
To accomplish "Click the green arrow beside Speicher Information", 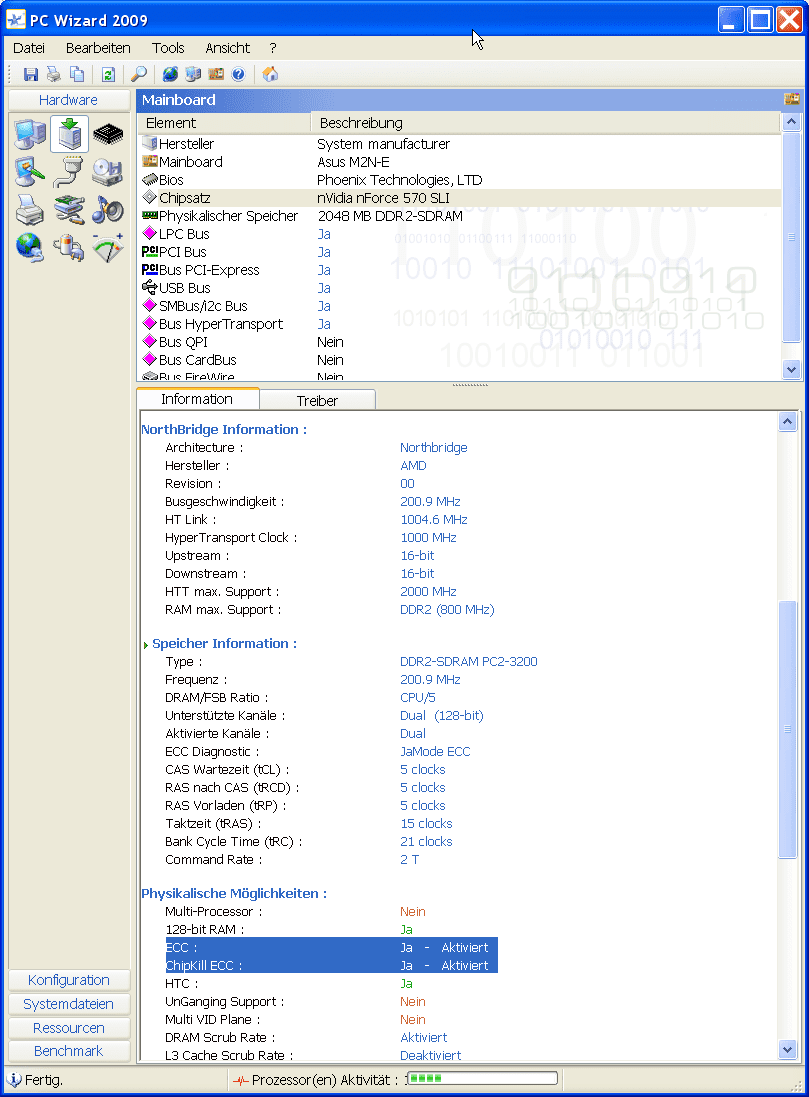I will click(146, 645).
